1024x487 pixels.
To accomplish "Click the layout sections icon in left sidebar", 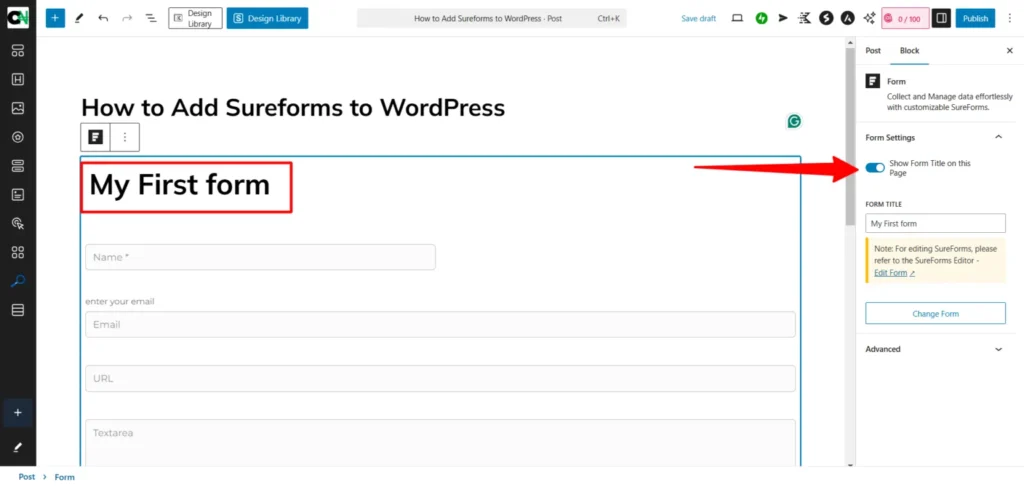I will click(x=18, y=51).
